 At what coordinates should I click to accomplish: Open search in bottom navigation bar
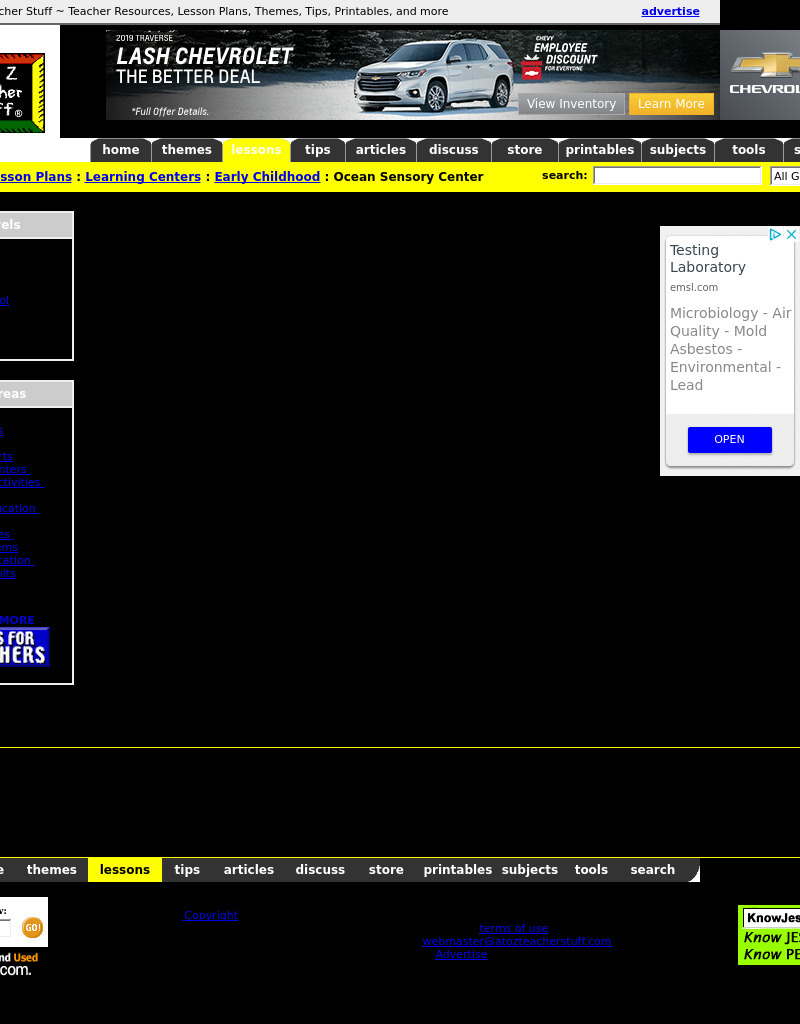click(x=652, y=870)
